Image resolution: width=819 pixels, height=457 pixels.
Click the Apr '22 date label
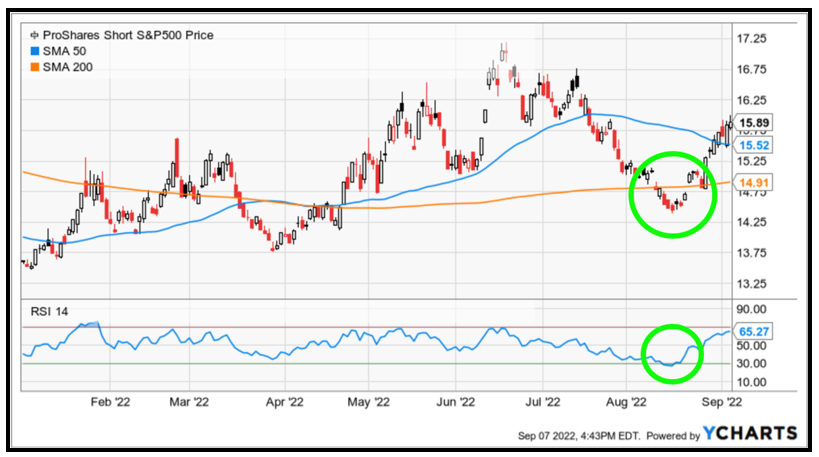tap(285, 402)
